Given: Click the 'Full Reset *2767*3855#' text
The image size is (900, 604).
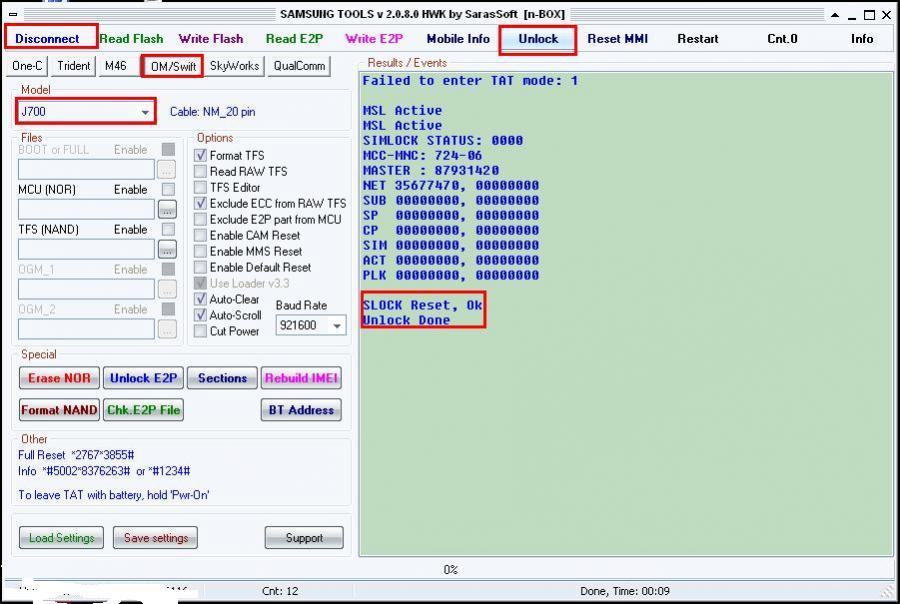Looking at the screenshot, I should (76, 455).
